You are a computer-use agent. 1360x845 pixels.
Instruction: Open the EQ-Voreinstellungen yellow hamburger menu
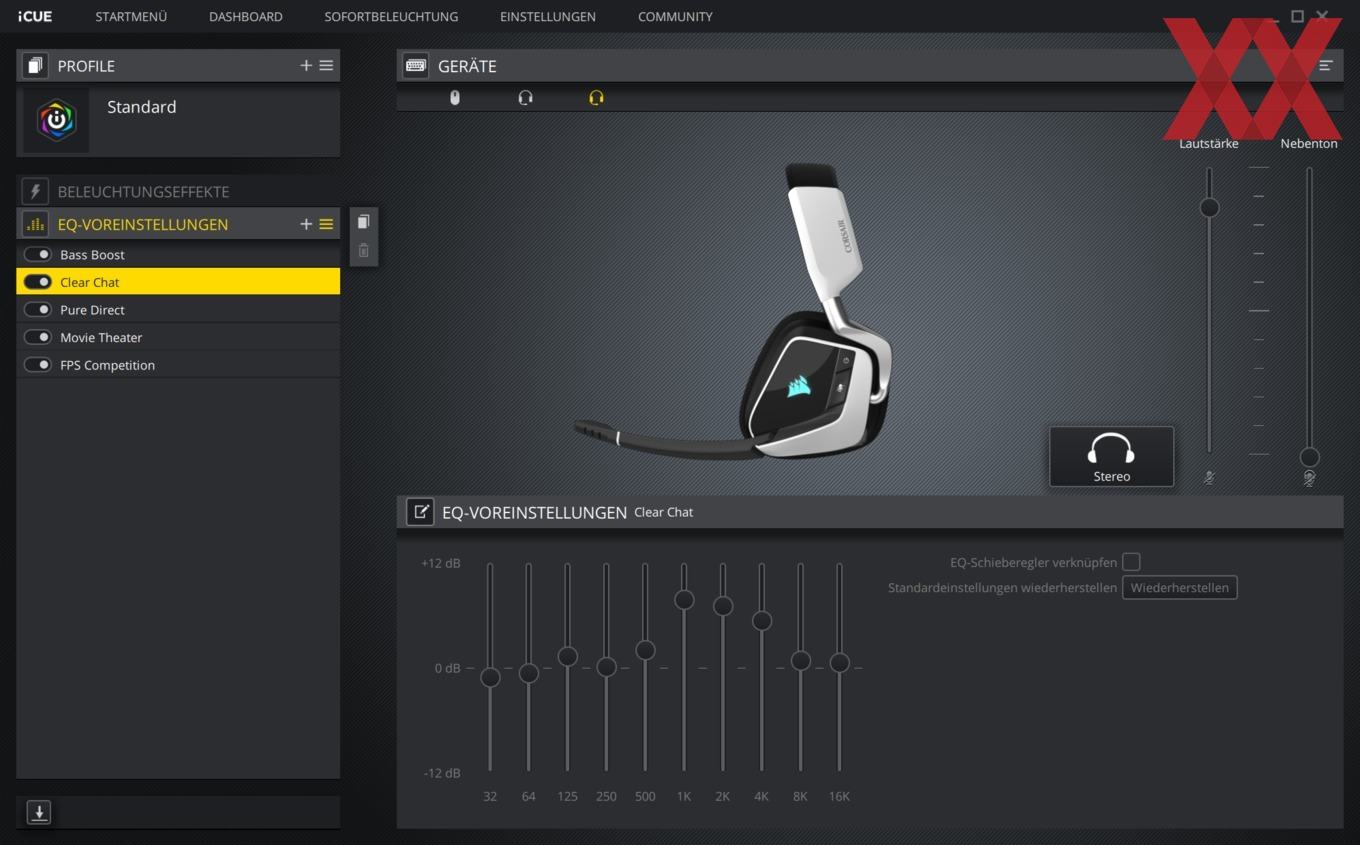326,224
